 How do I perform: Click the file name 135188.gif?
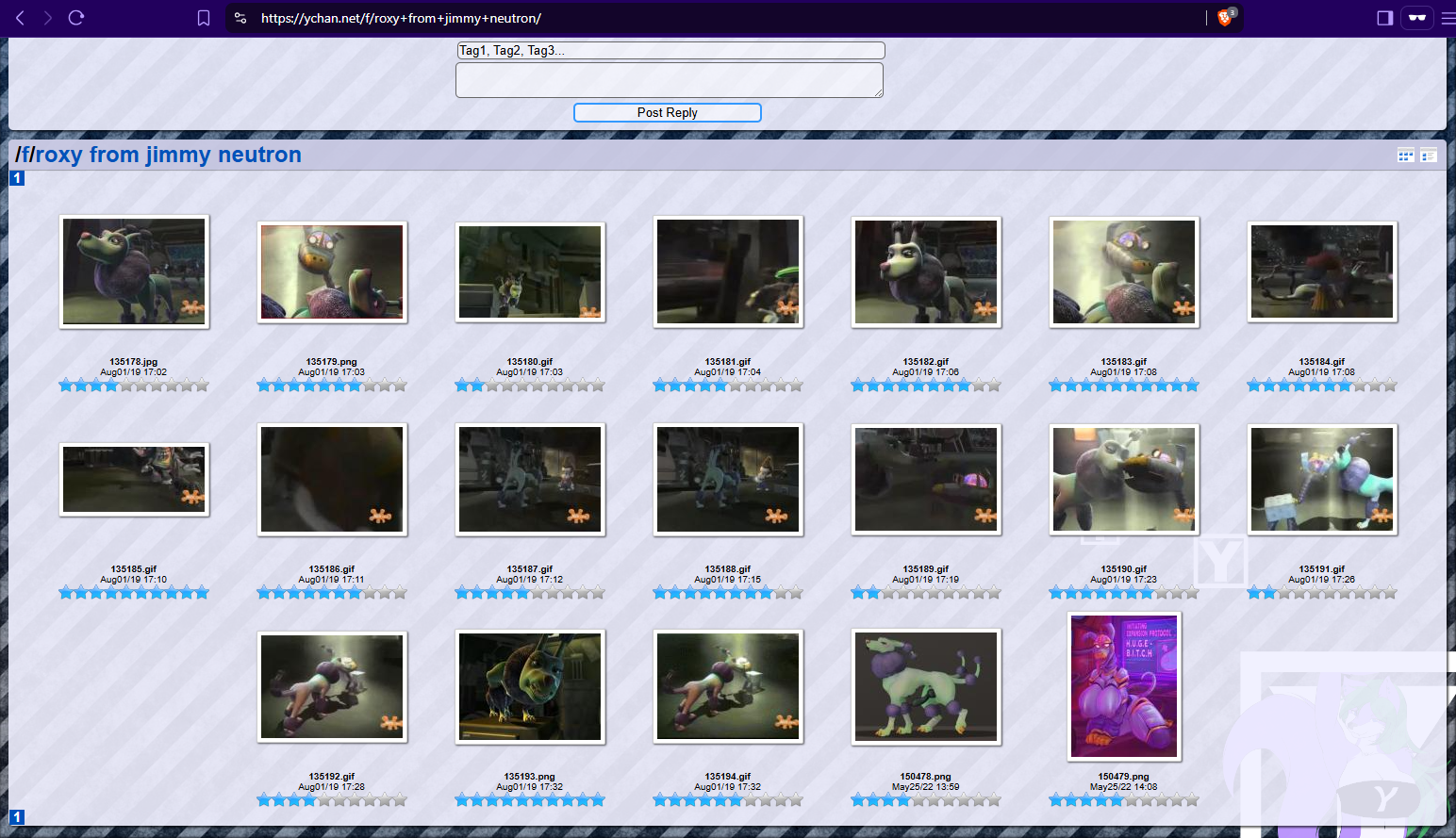(728, 569)
